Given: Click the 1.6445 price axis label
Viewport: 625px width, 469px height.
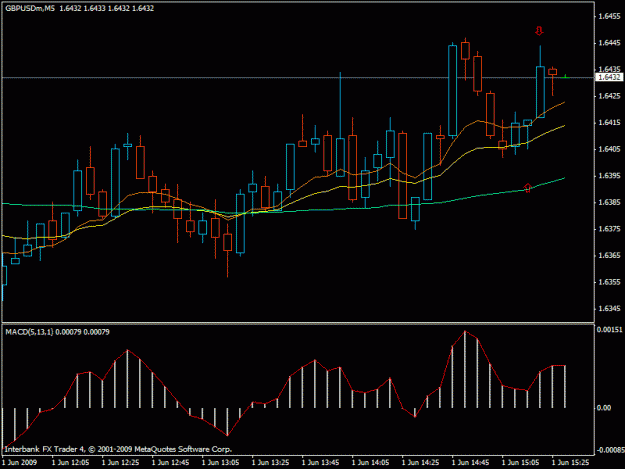Looking at the screenshot, I should tap(609, 43).
